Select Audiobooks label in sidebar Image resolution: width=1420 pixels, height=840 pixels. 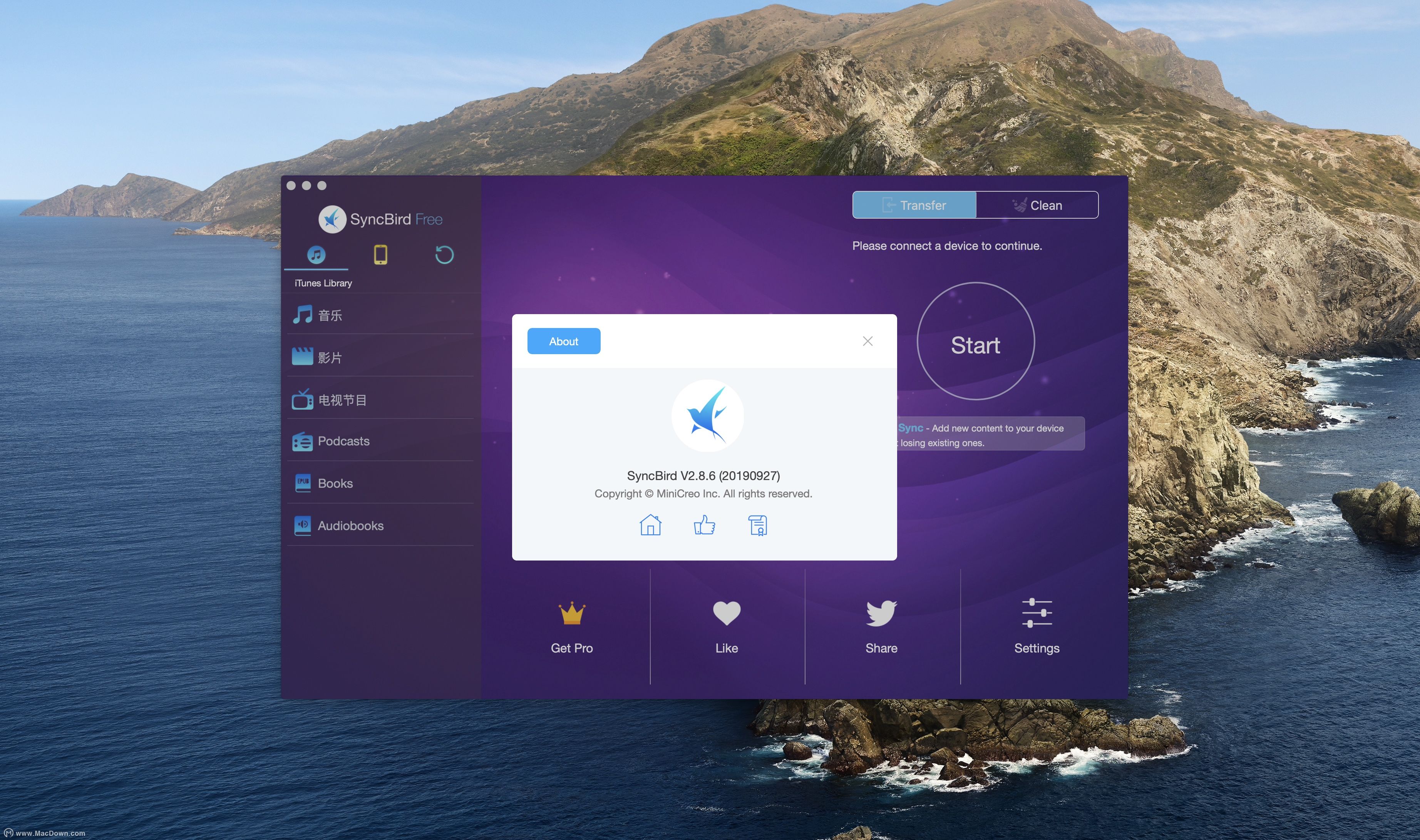tap(350, 526)
